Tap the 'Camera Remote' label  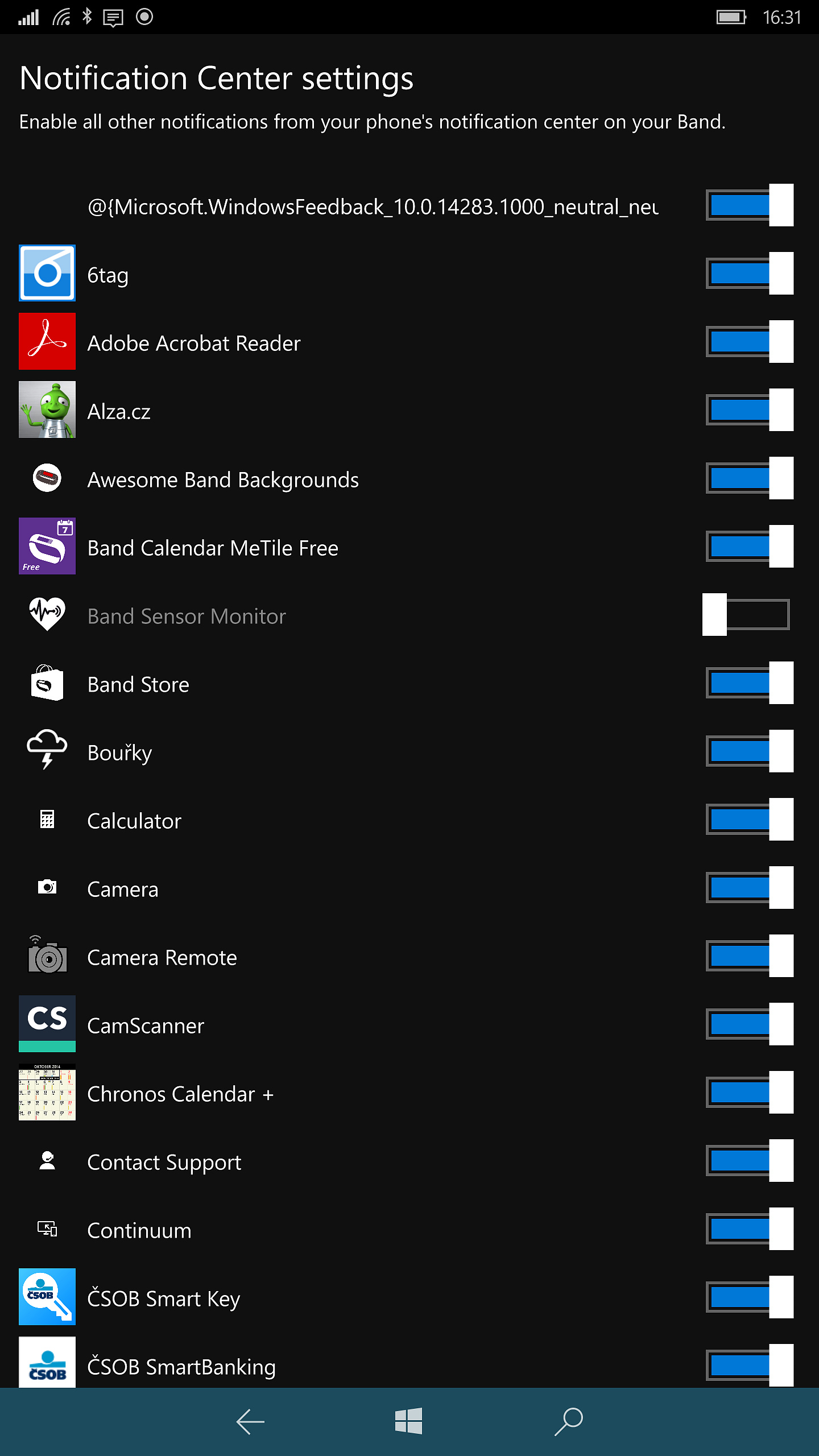(162, 958)
